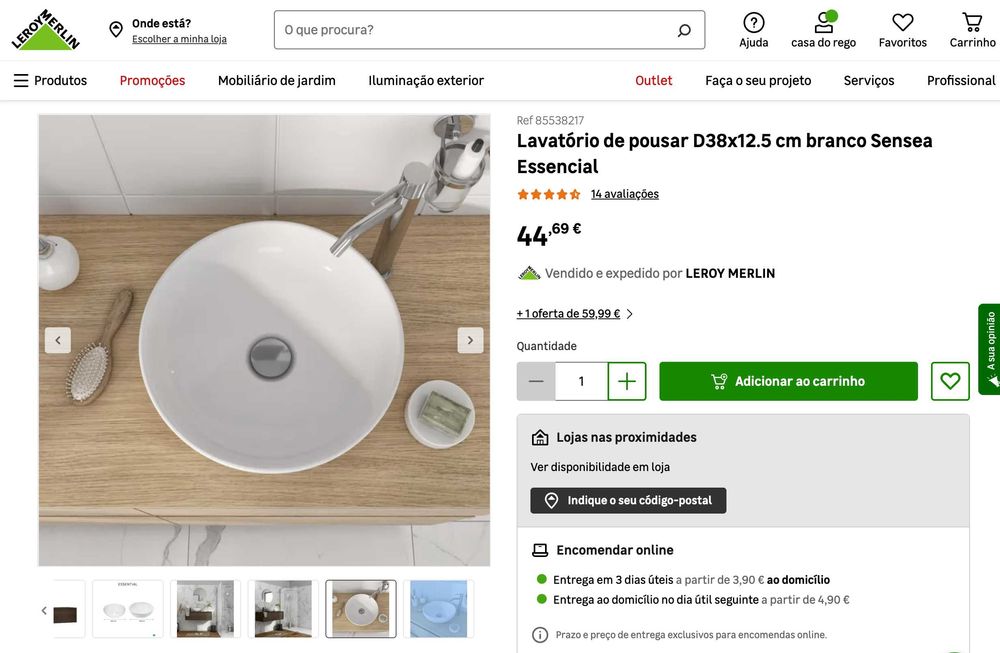Add product to favorites with heart button
The height and width of the screenshot is (653, 1000).
coord(950,381)
